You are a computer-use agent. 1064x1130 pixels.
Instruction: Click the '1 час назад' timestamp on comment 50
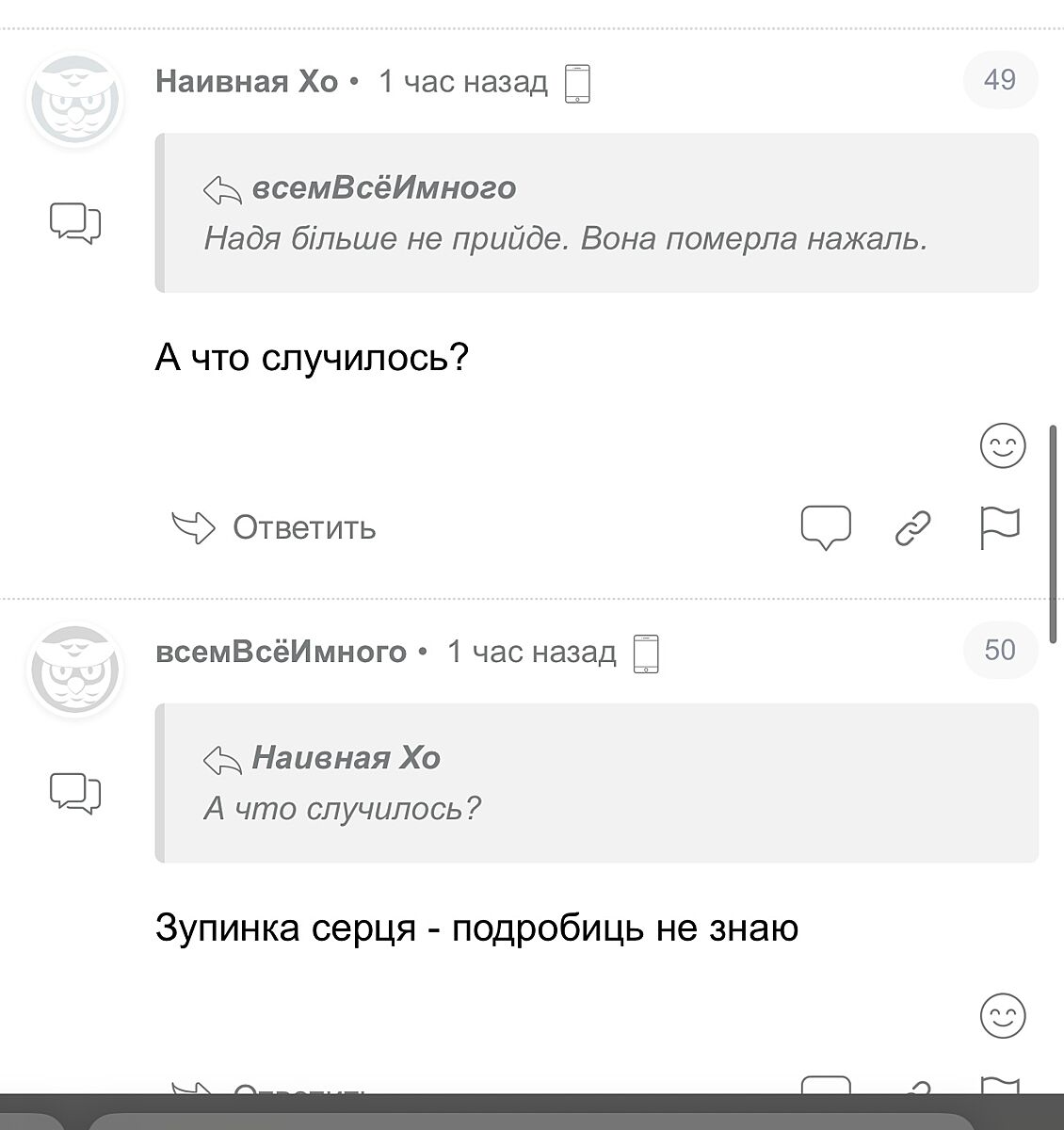(531, 652)
